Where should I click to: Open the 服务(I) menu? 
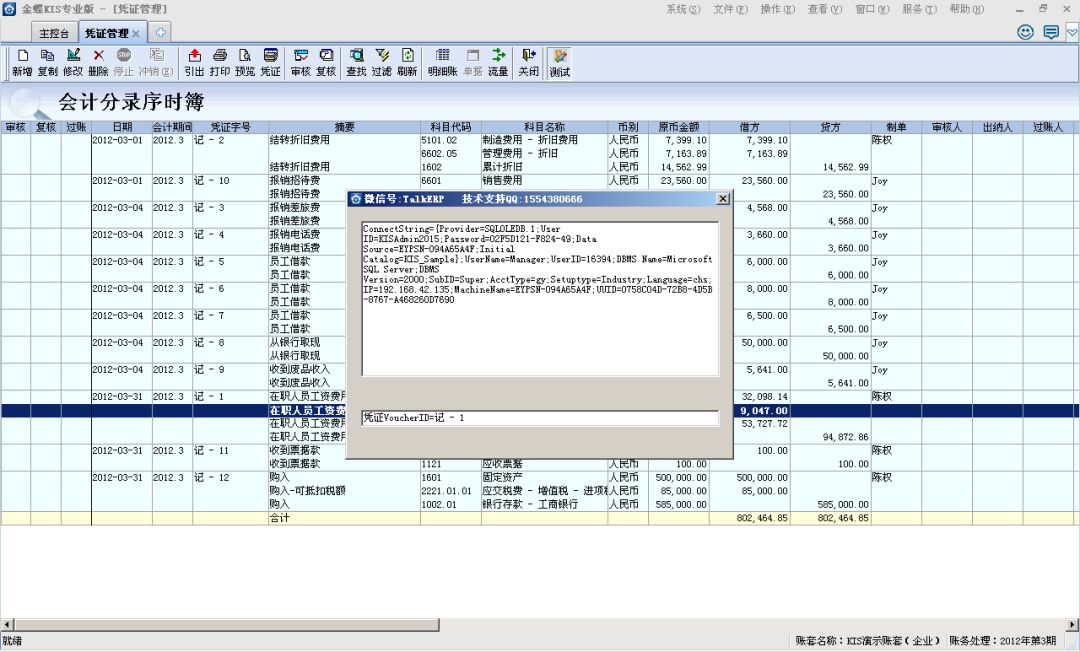tap(920, 9)
